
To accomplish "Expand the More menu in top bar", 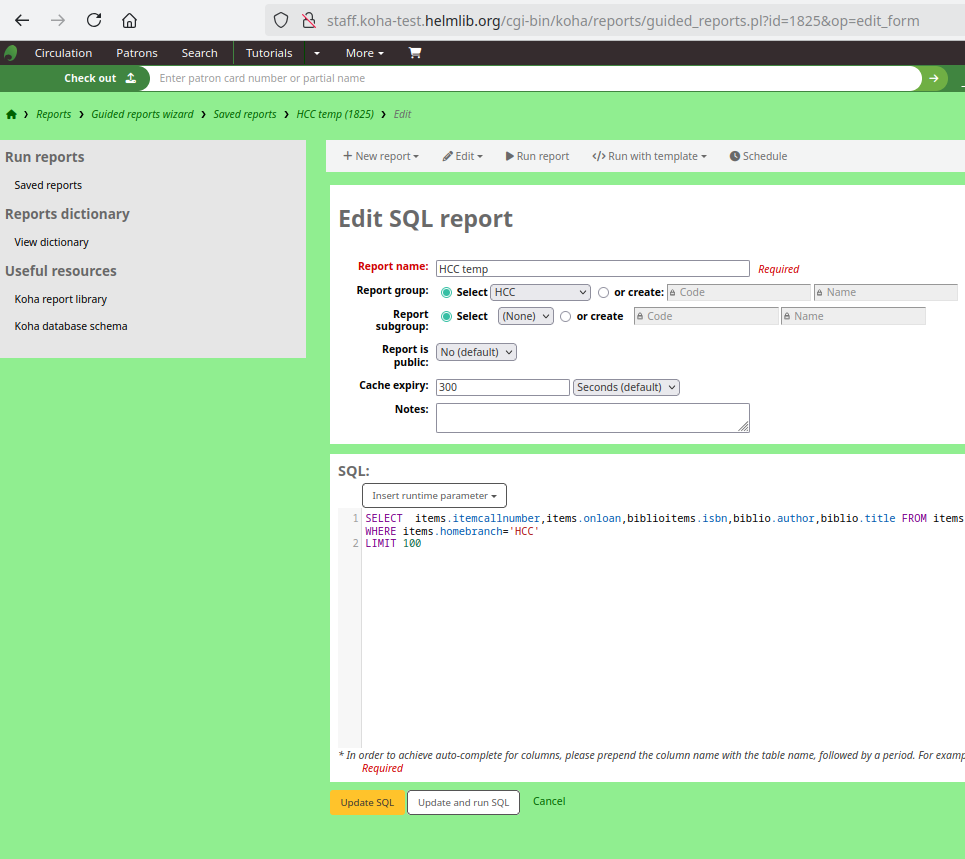I will coord(365,53).
